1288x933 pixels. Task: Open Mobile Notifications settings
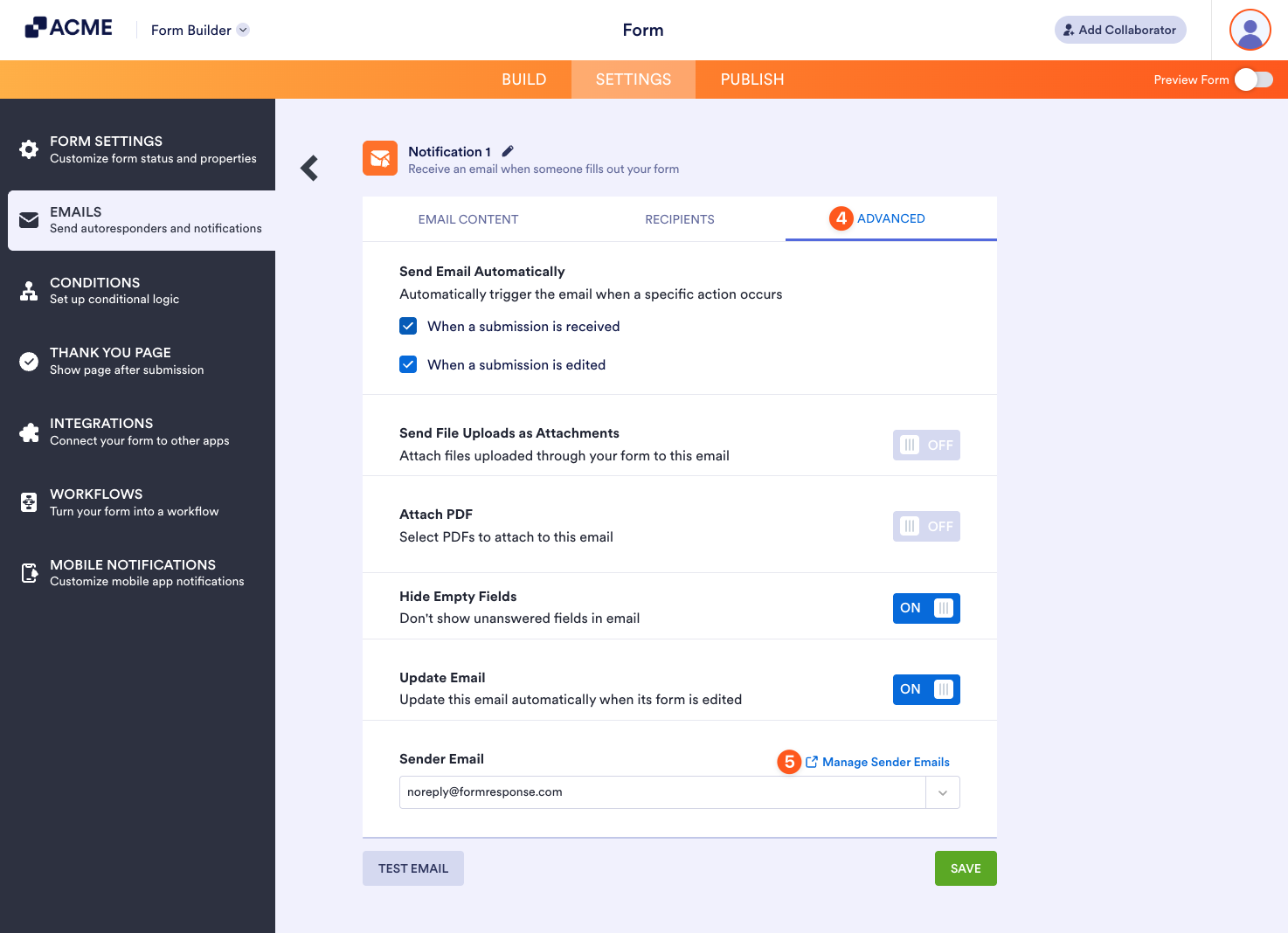[29, 572]
